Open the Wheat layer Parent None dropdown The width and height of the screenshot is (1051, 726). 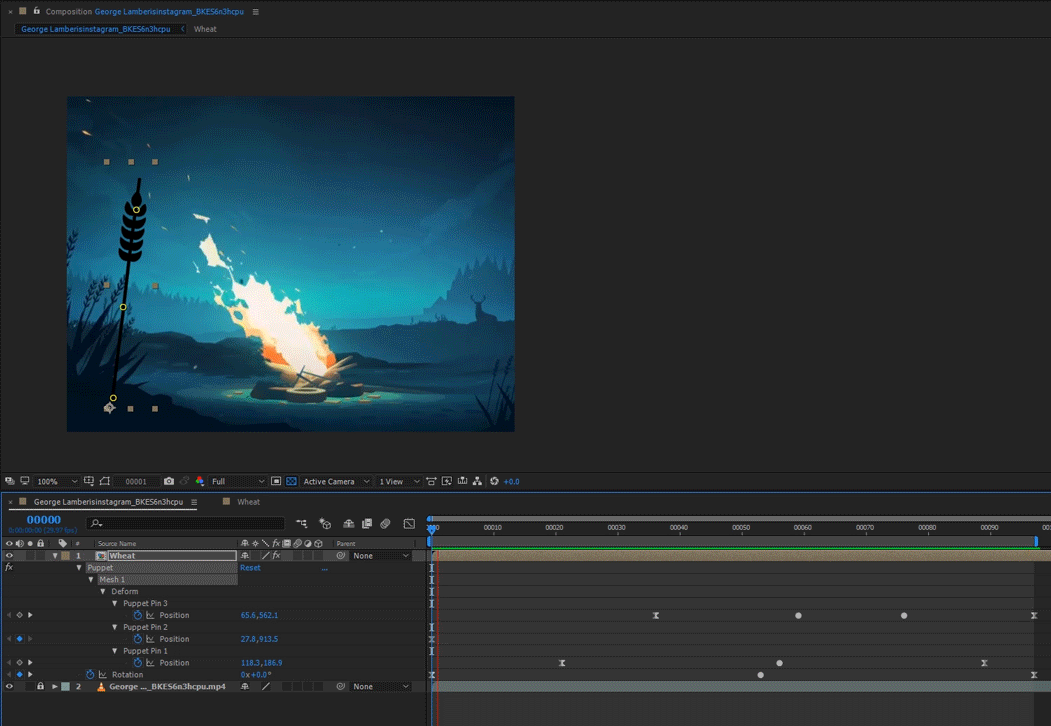381,556
